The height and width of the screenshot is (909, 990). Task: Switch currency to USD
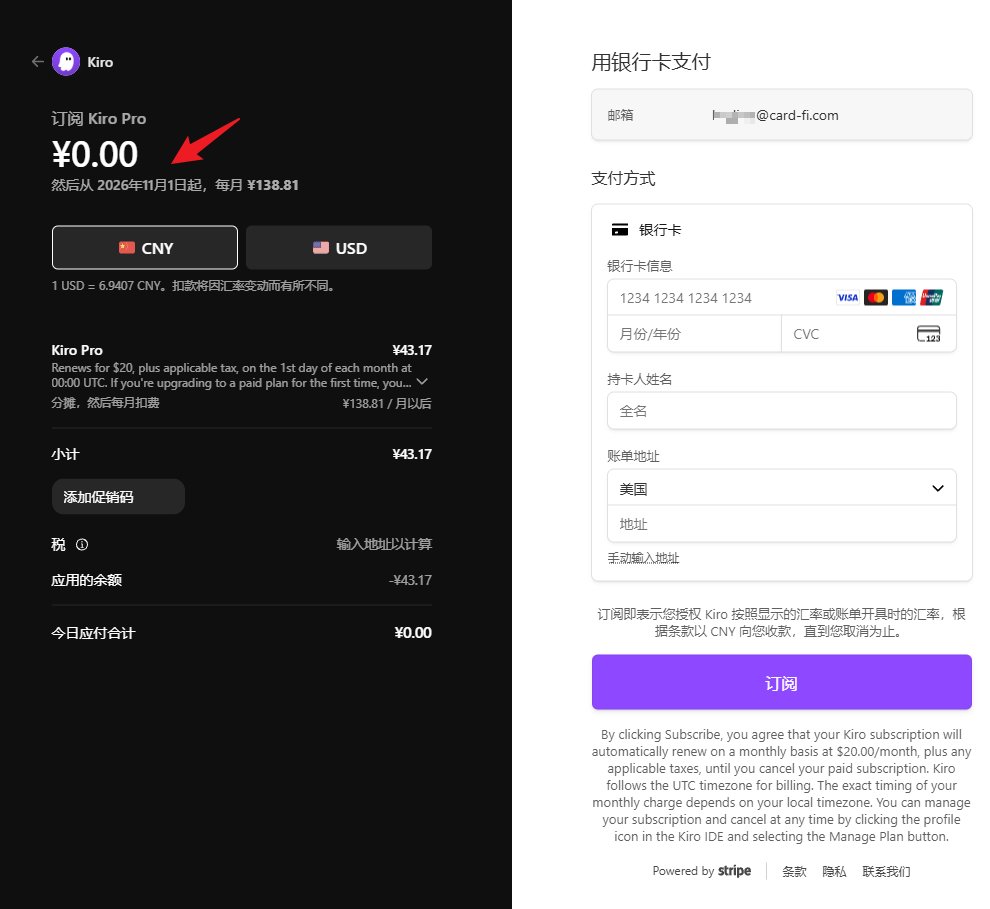[x=339, y=247]
